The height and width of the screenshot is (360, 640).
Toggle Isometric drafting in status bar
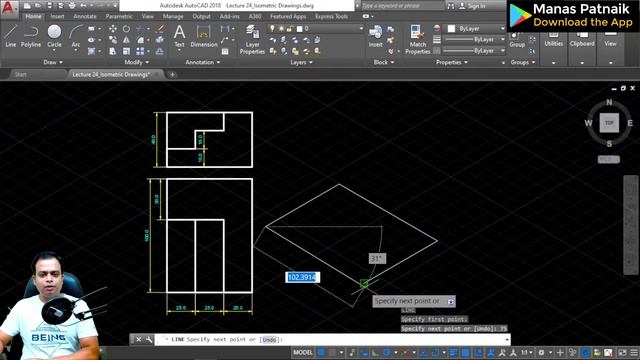405,352
